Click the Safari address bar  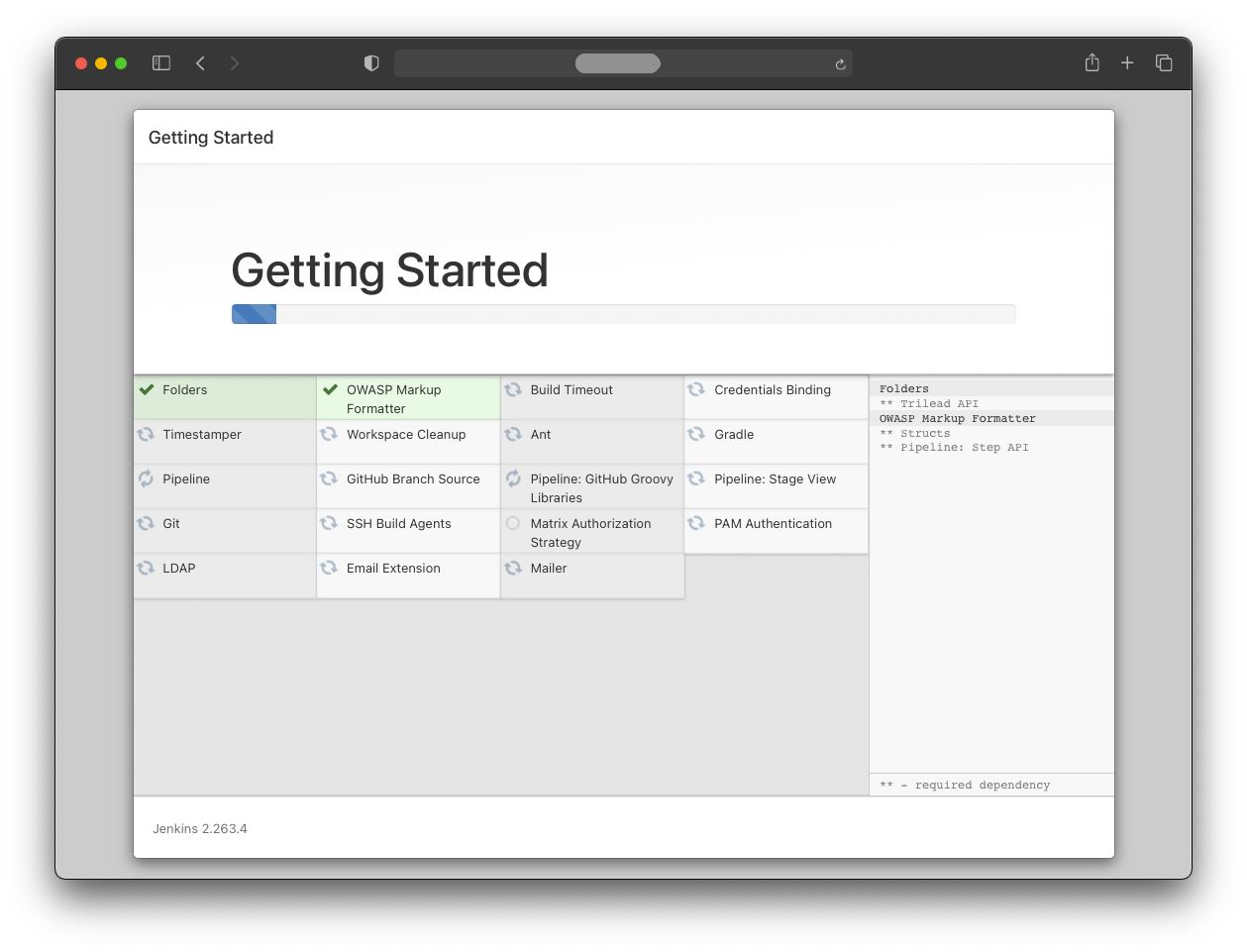click(x=617, y=63)
